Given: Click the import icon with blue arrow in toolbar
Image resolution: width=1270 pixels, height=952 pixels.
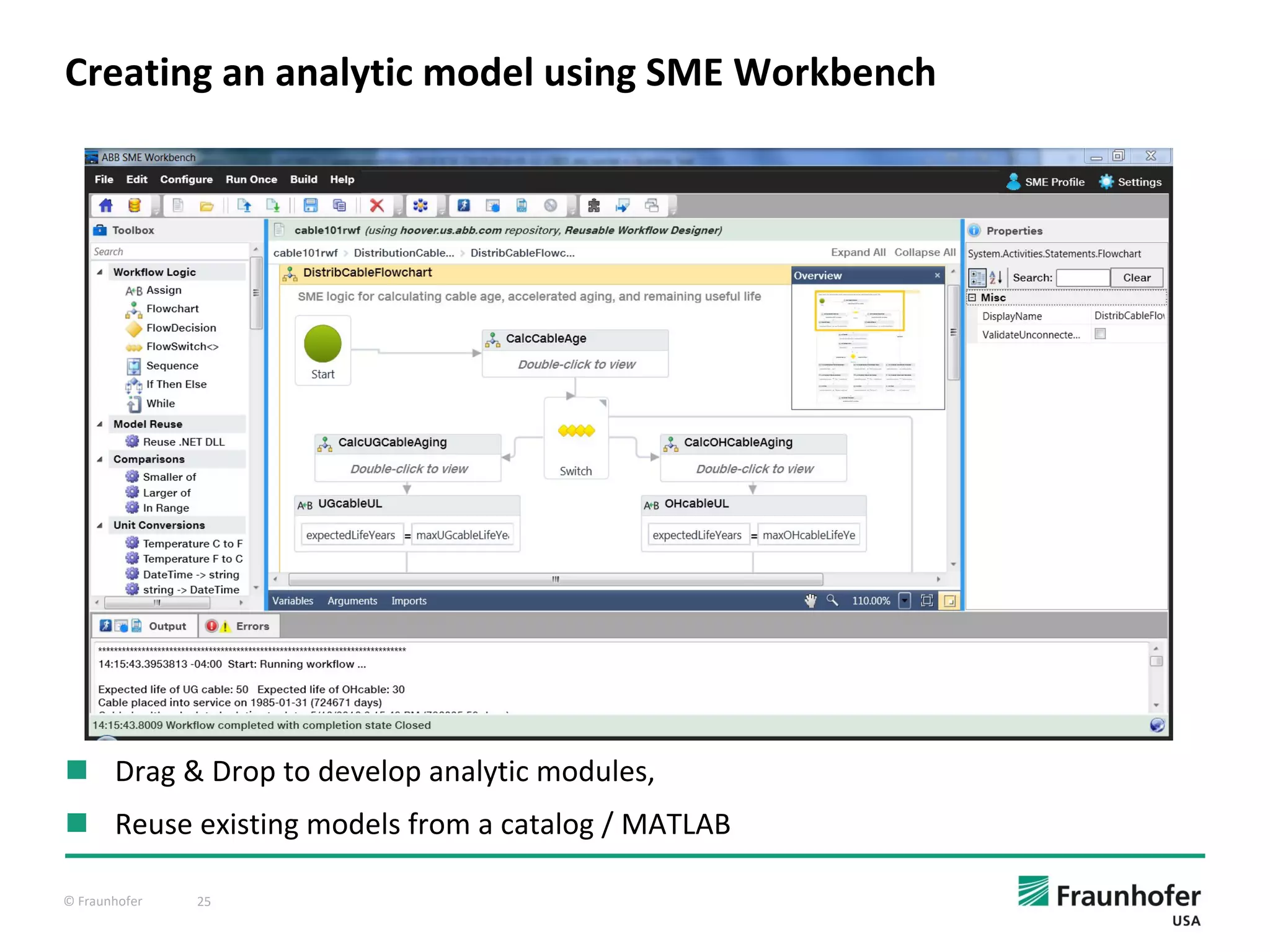Looking at the screenshot, I should [623, 206].
